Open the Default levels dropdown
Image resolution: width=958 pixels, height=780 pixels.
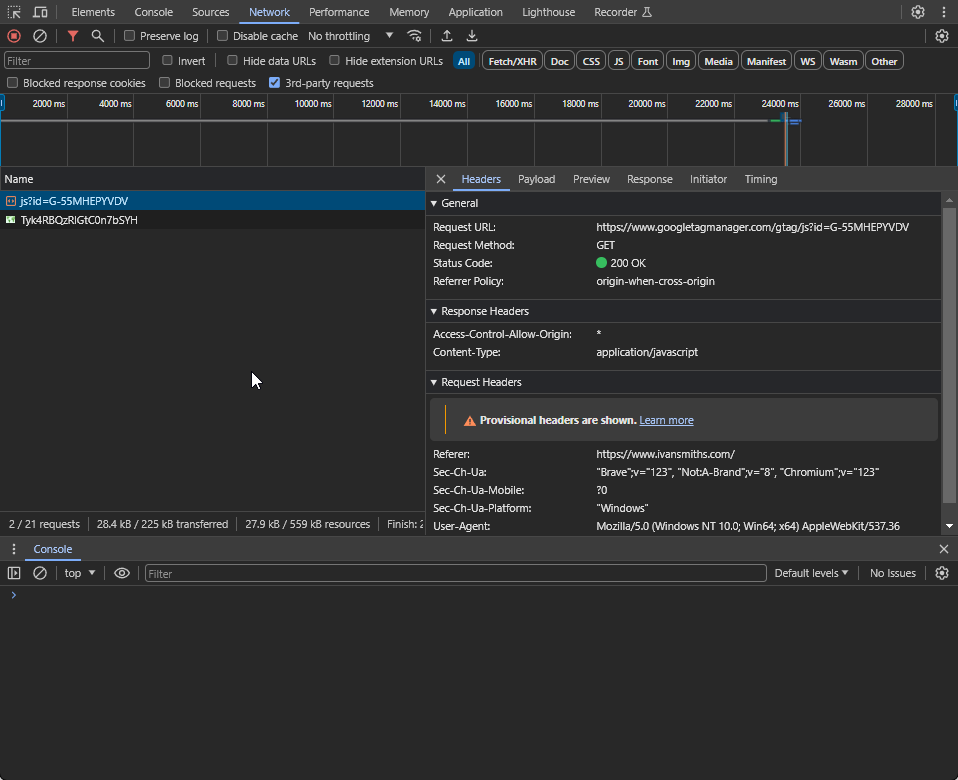pos(811,573)
